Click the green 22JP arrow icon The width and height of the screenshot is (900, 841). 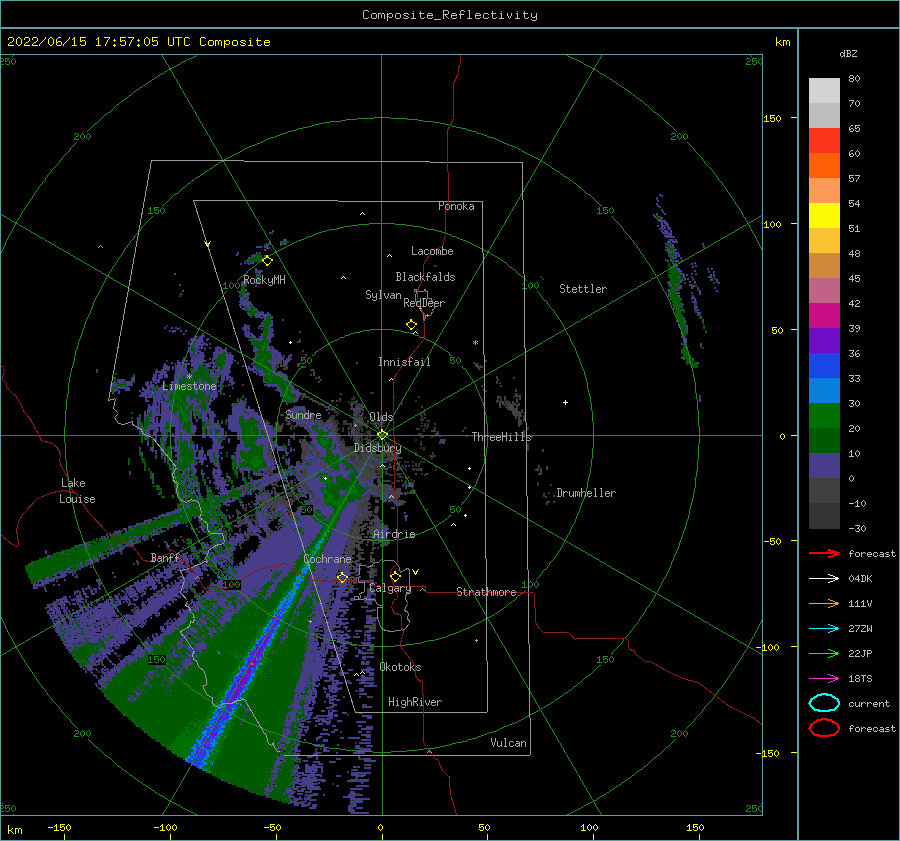pyautogui.click(x=824, y=653)
